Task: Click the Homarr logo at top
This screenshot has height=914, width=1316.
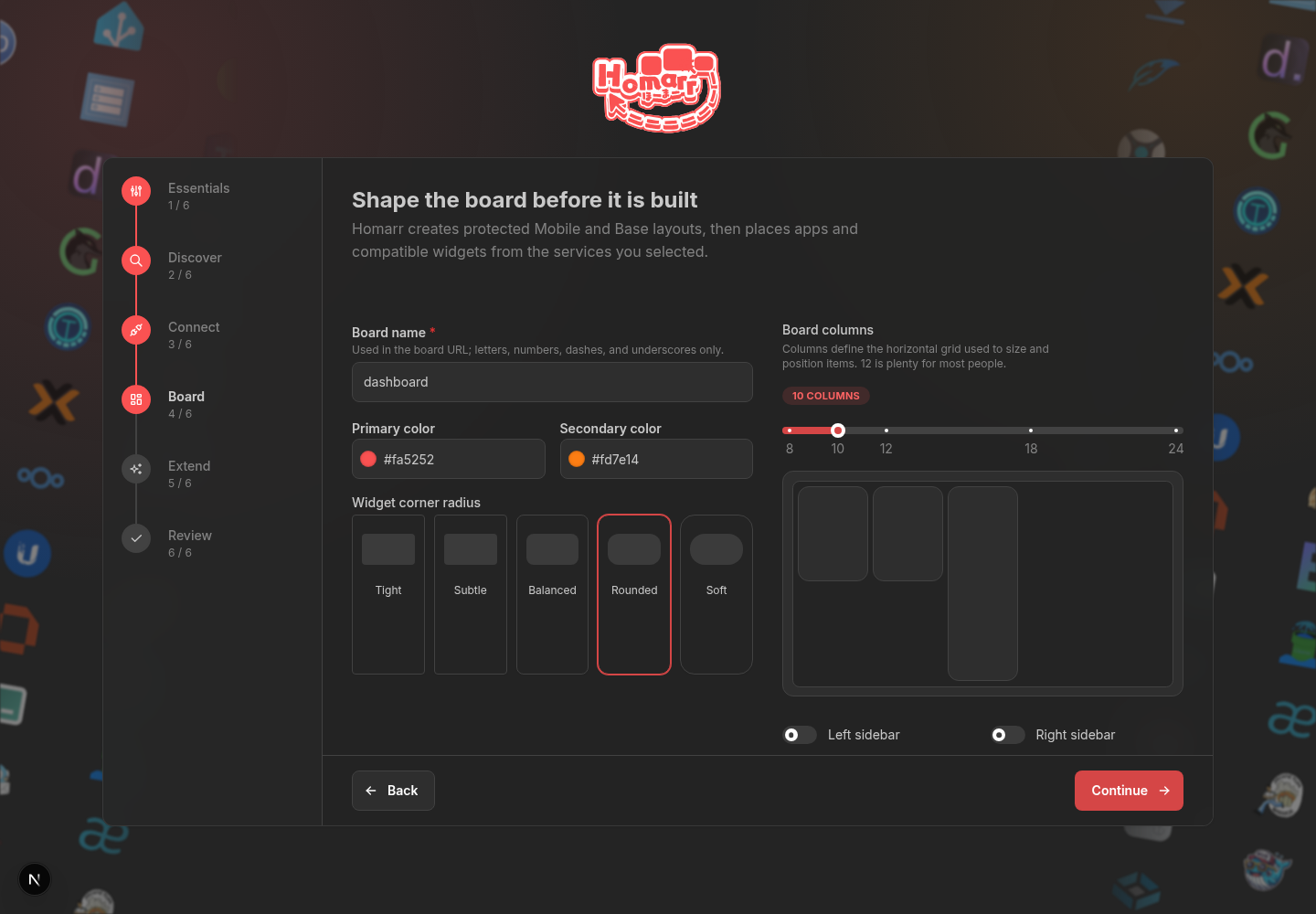Action: 657,88
